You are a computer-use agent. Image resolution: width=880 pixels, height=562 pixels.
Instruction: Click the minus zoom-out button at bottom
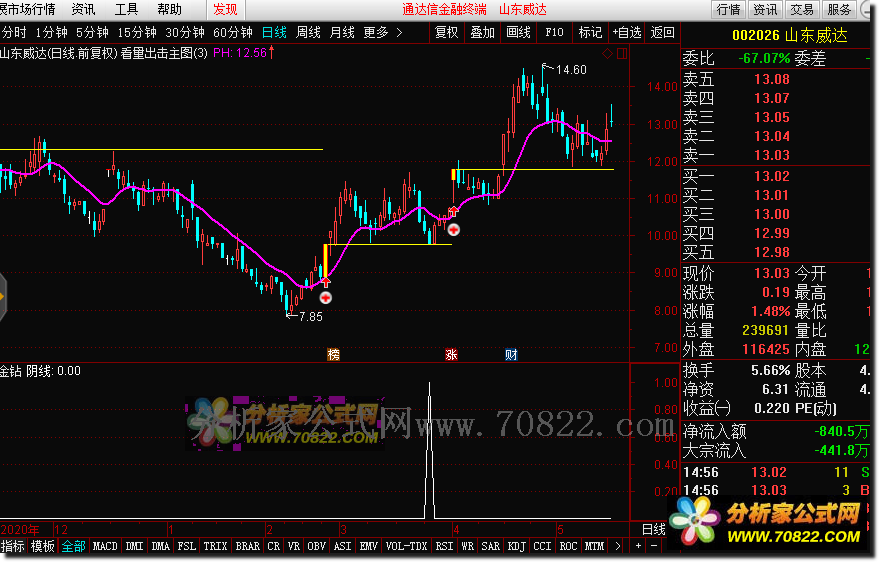point(654,546)
